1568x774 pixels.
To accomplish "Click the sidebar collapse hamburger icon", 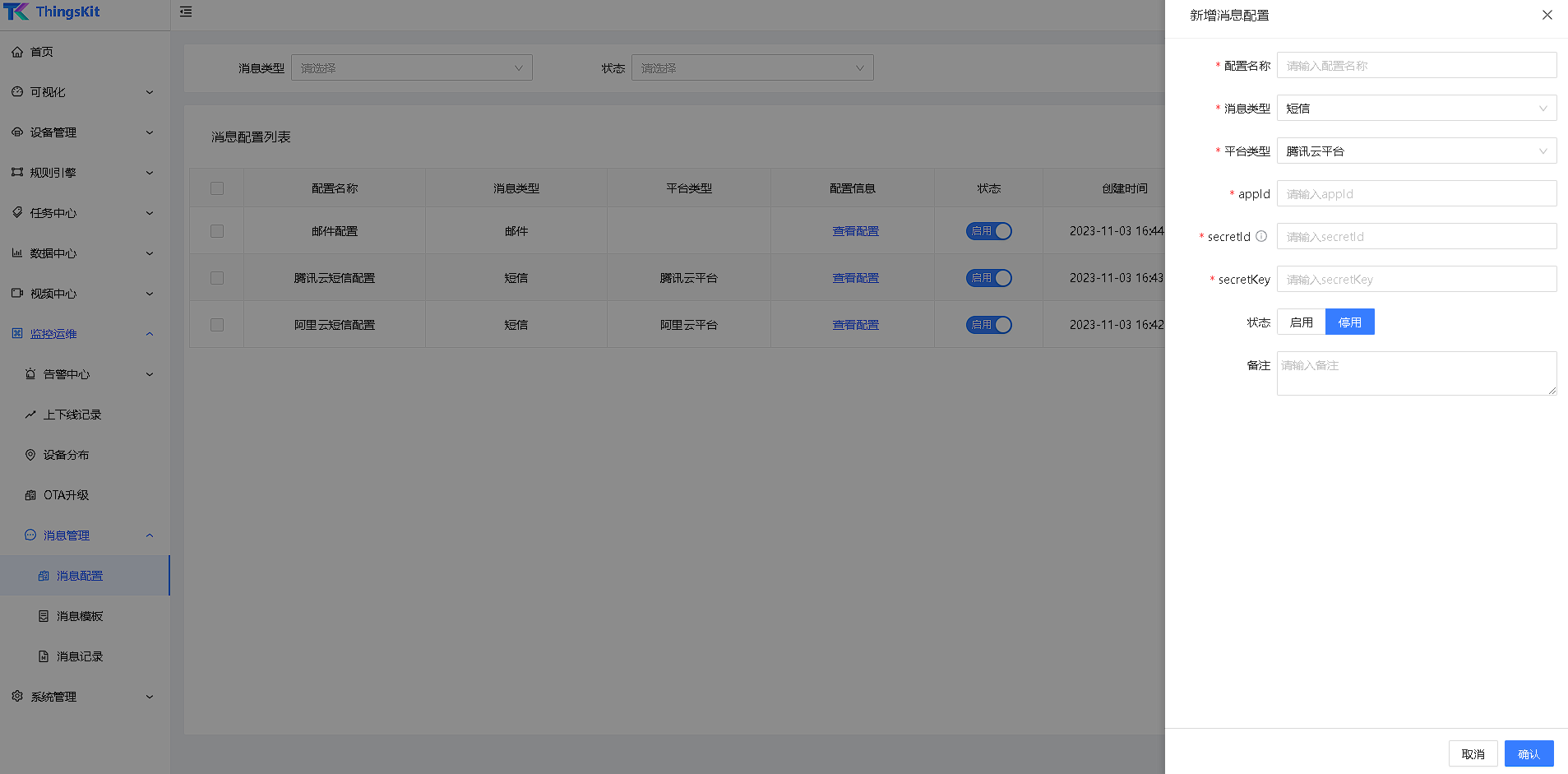I will click(x=186, y=12).
